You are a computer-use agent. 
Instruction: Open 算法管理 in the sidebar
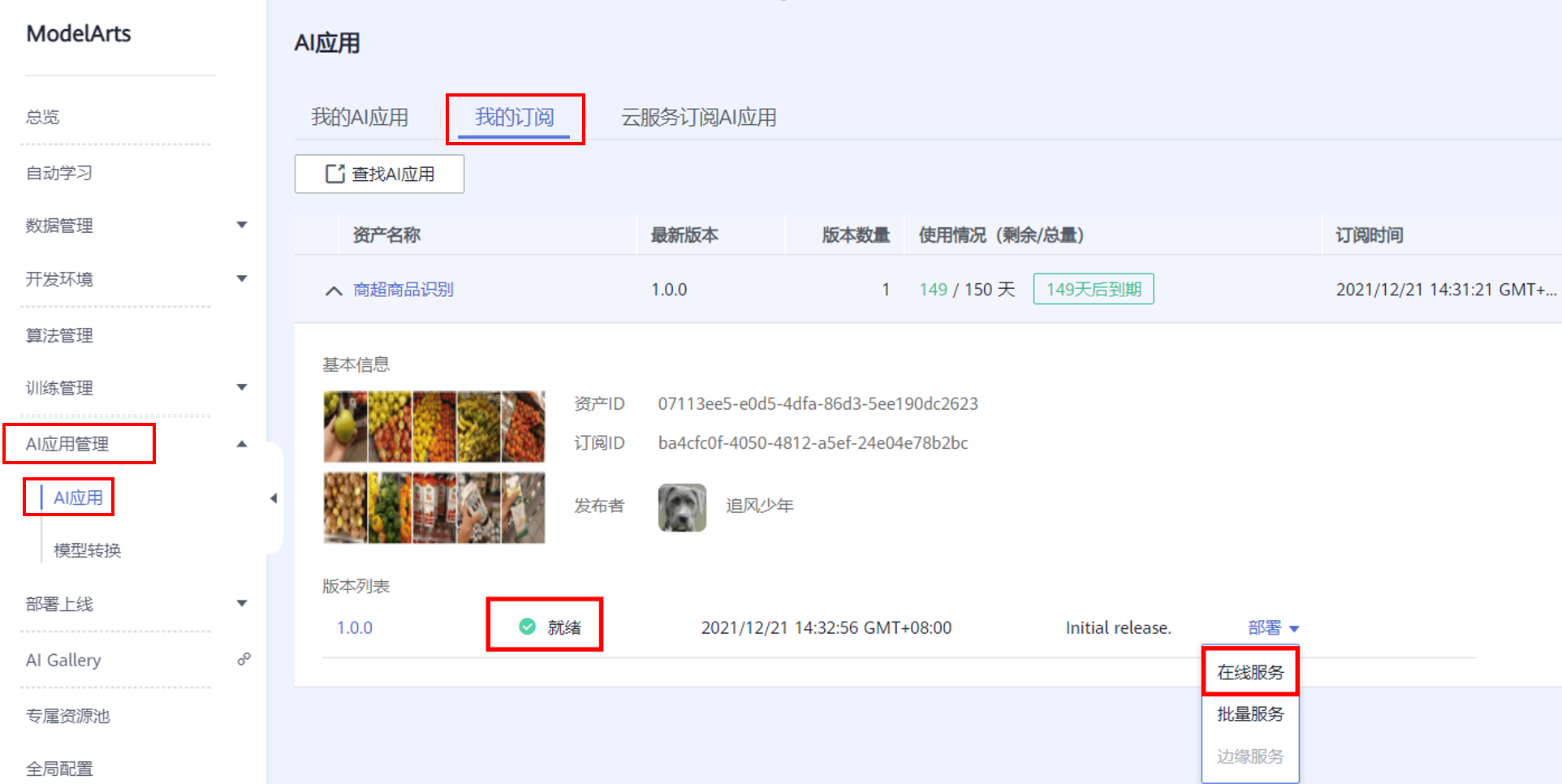point(58,335)
